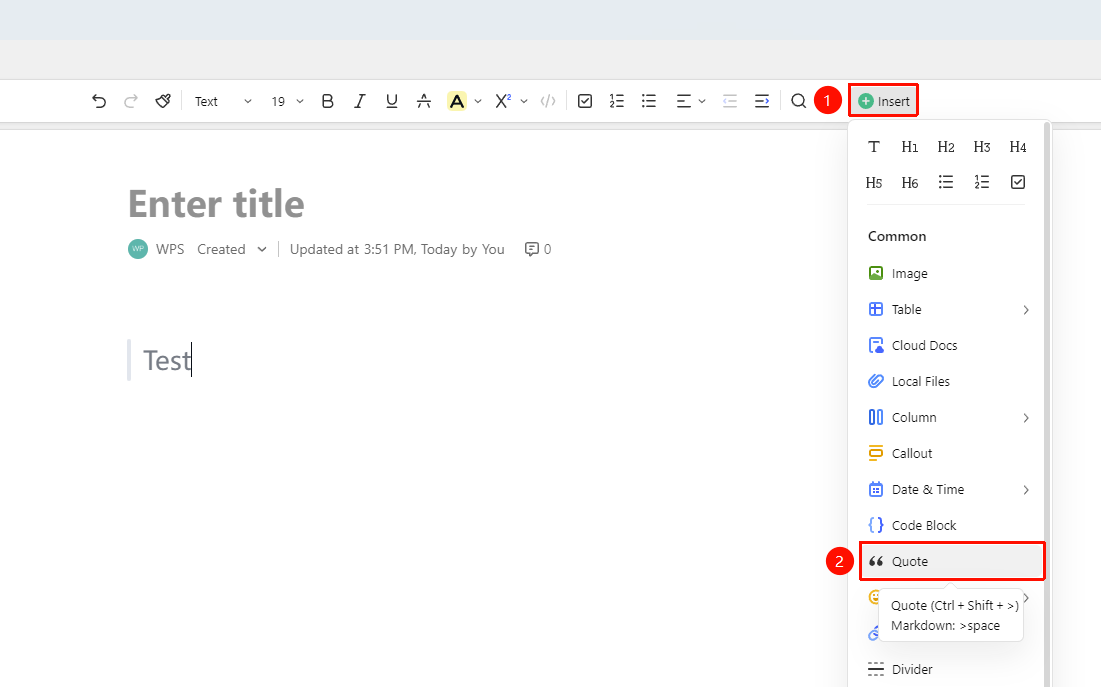
Task: Apply strikethrough to text
Action: click(424, 101)
